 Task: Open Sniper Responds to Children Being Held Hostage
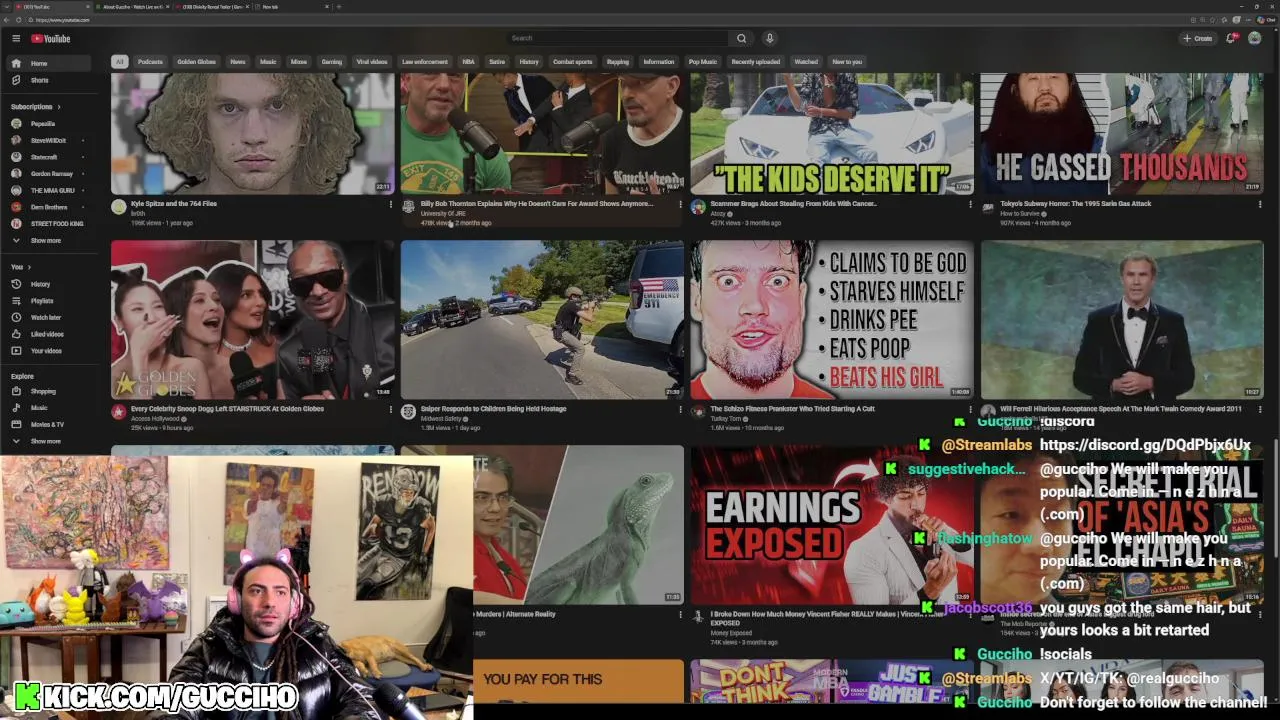493,408
